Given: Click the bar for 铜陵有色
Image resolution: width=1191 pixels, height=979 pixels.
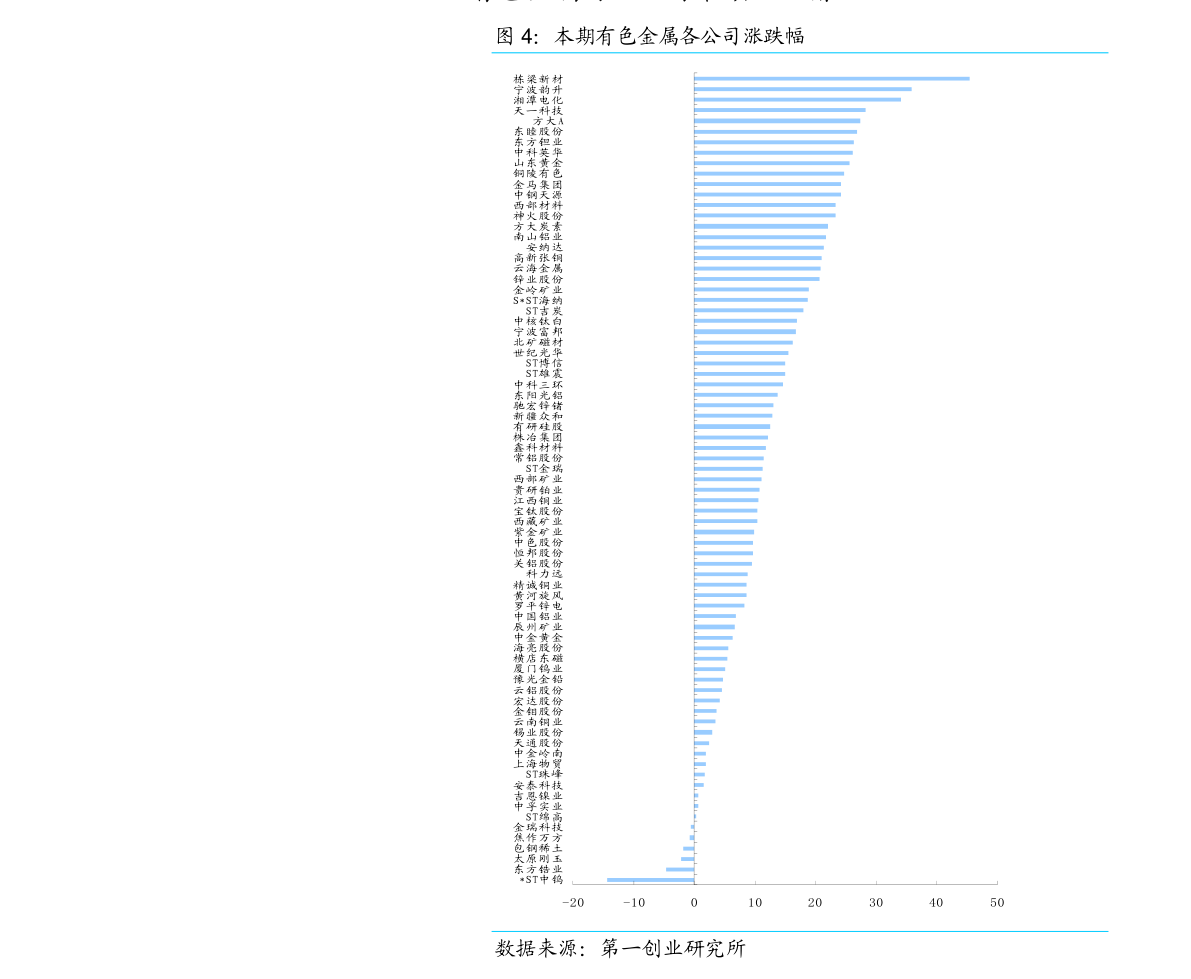Looking at the screenshot, I should (x=769, y=174).
